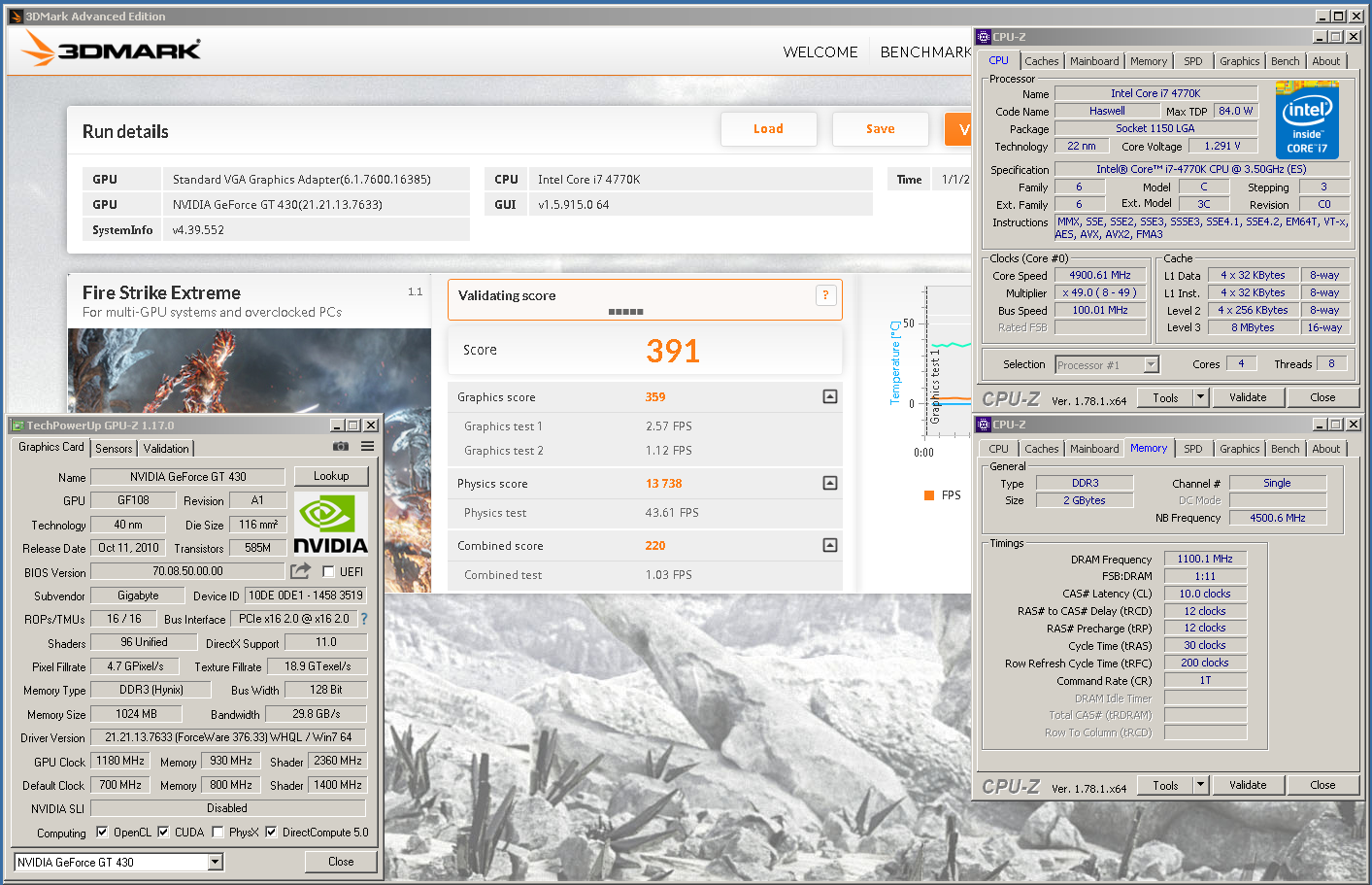This screenshot has height=885, width=1372.
Task: Click the Validate button in upper CPU-Z
Action: 1248,397
